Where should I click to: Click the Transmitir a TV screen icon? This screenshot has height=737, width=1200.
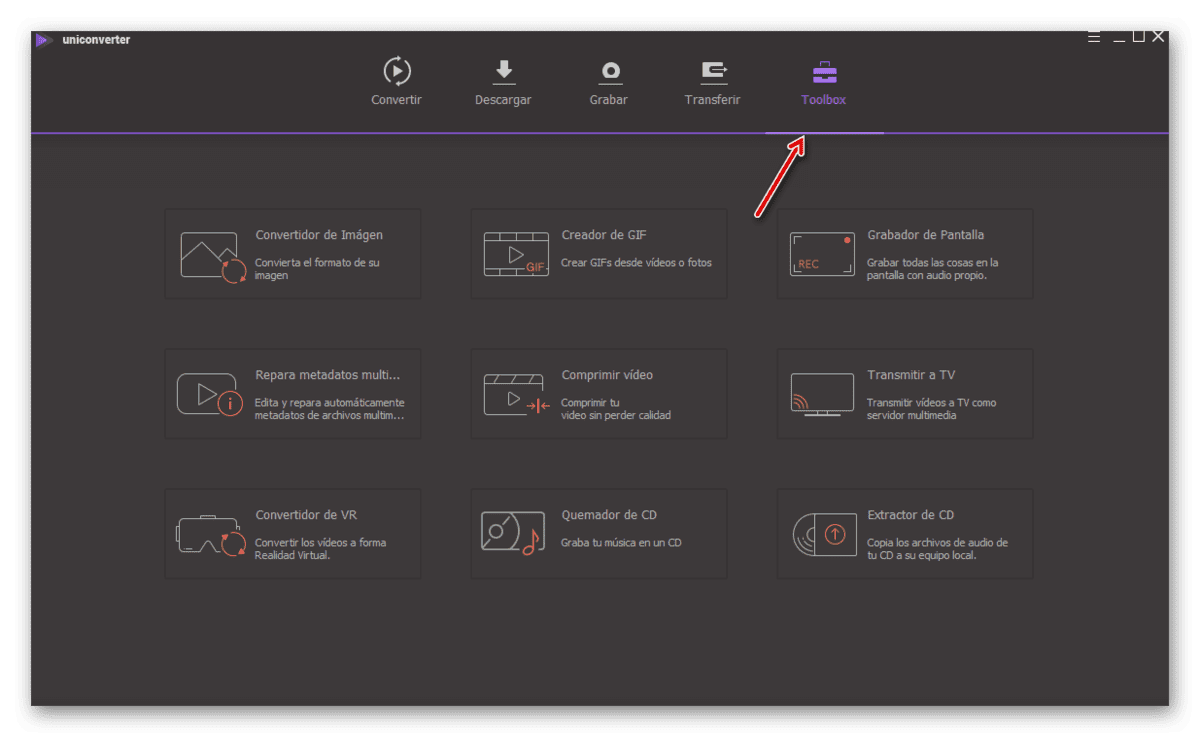point(822,395)
